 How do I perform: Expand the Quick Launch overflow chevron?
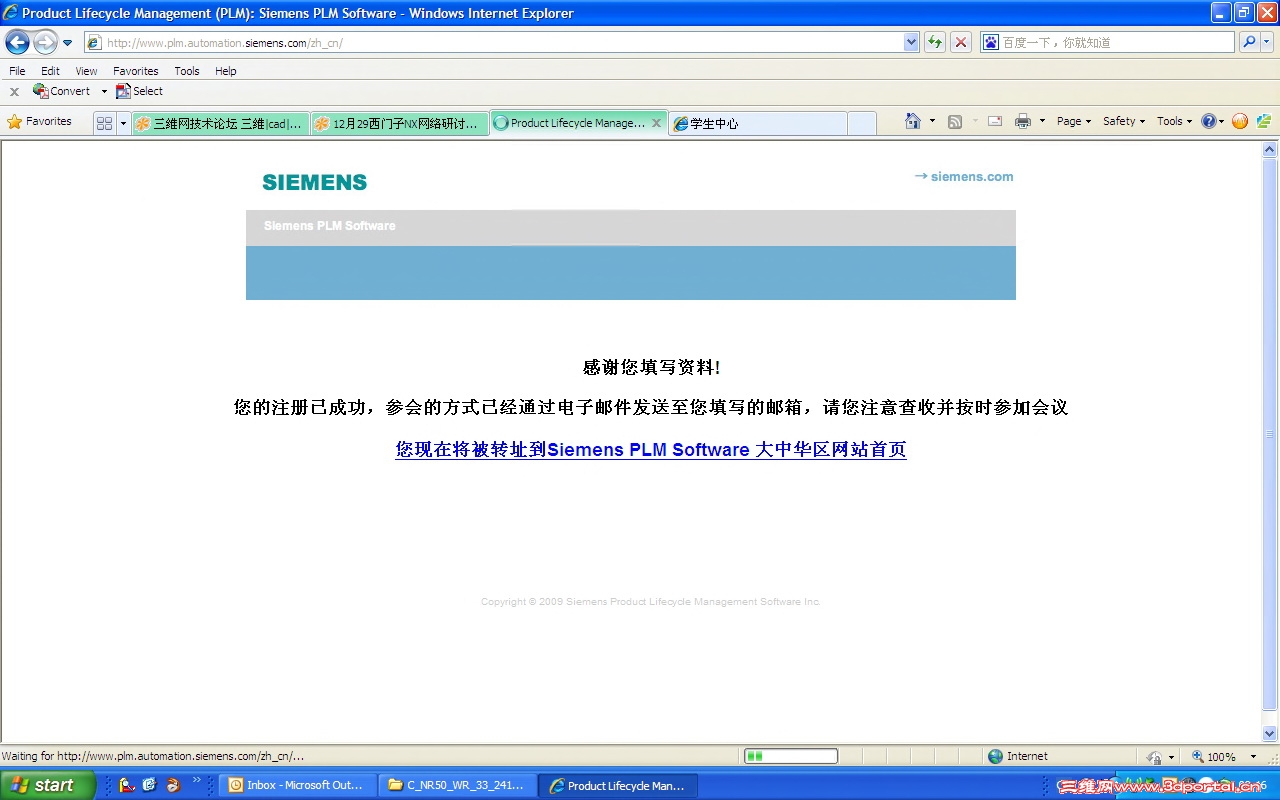197,779
